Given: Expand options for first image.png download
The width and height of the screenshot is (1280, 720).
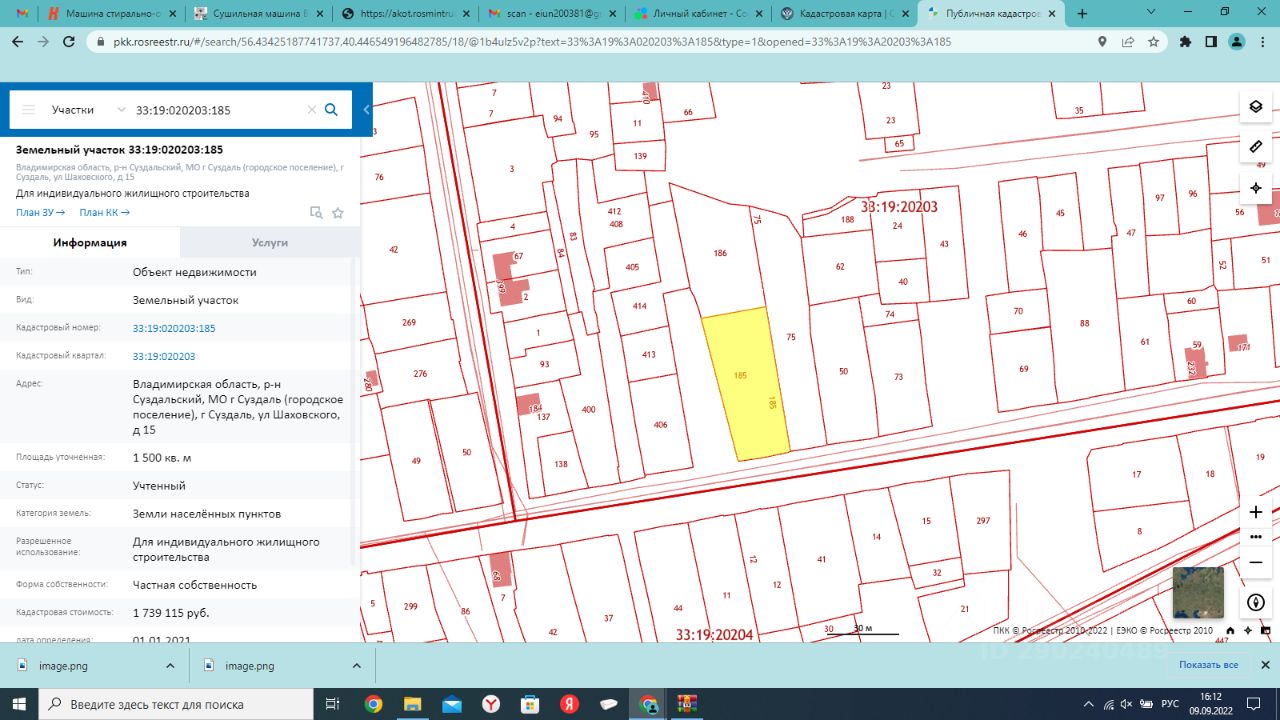Looking at the screenshot, I should tap(170, 666).
